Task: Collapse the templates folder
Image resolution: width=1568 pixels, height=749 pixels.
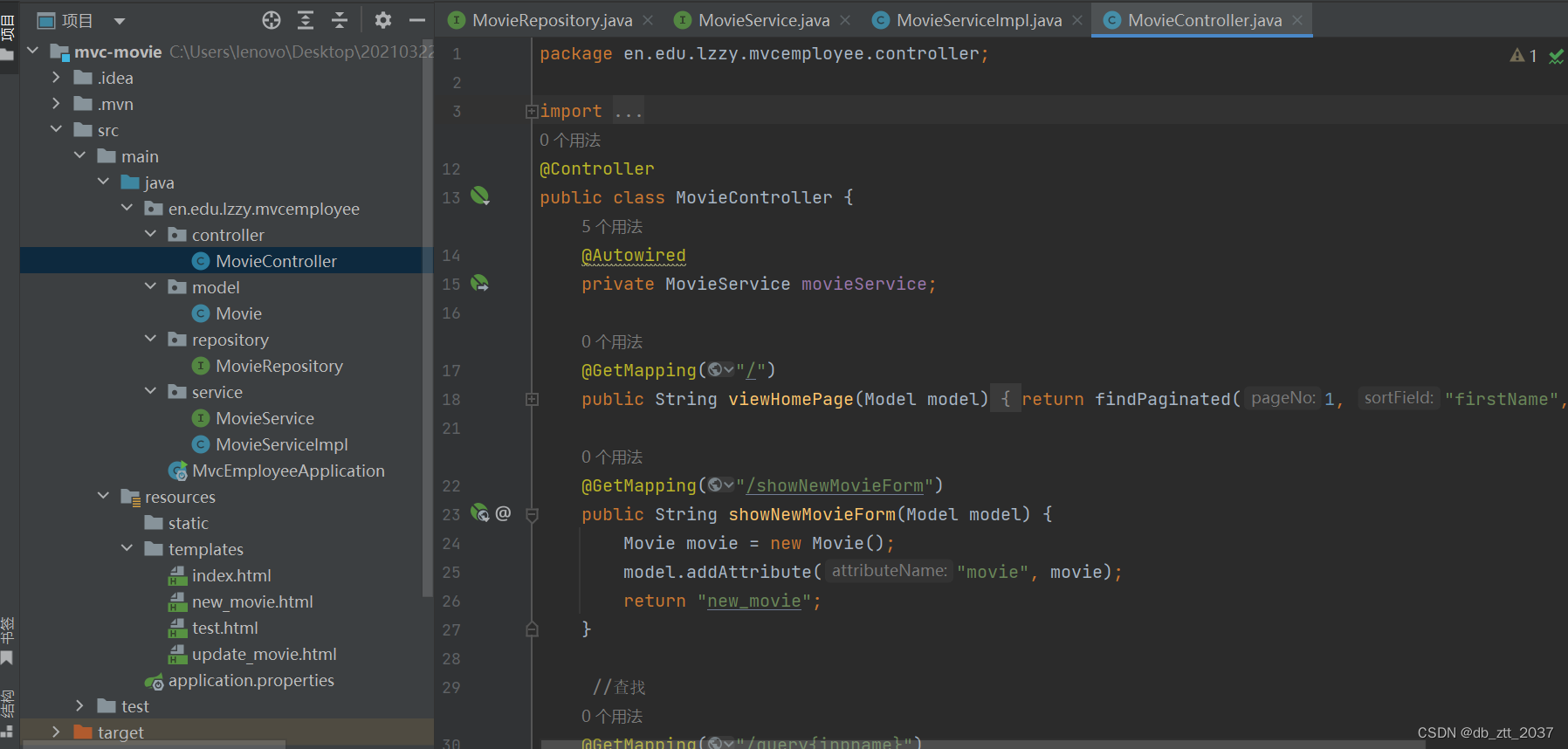Action: click(x=127, y=548)
